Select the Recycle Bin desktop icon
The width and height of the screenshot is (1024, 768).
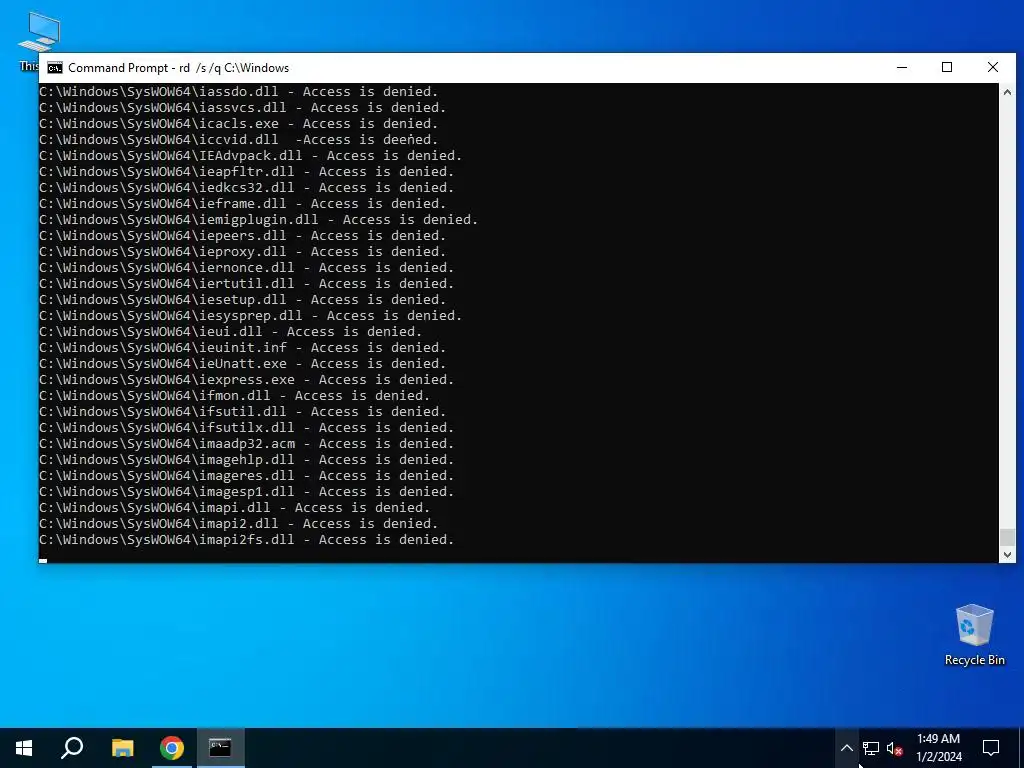click(x=974, y=635)
